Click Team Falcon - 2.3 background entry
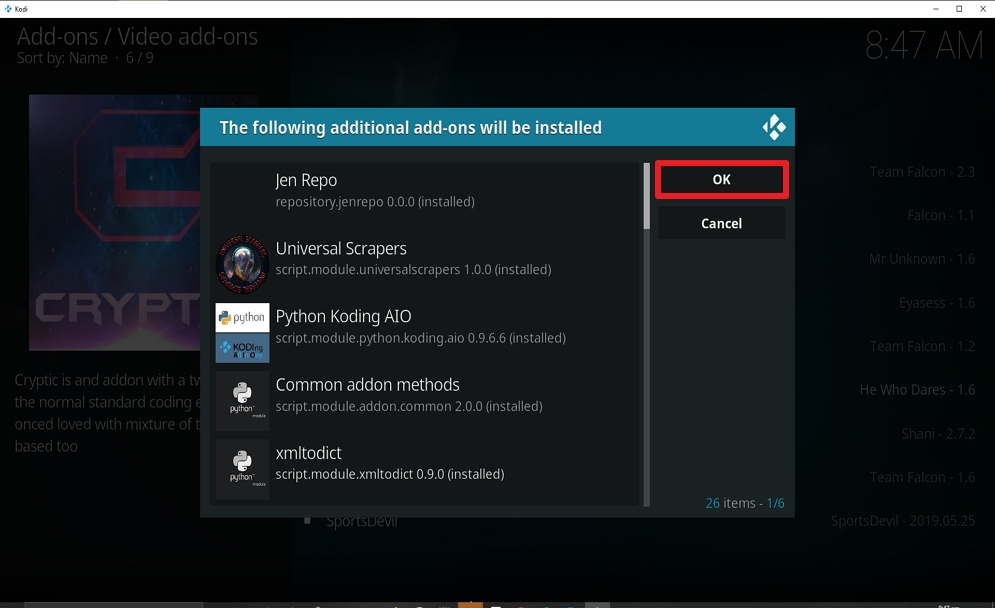This screenshot has width=995, height=608. pos(922,172)
